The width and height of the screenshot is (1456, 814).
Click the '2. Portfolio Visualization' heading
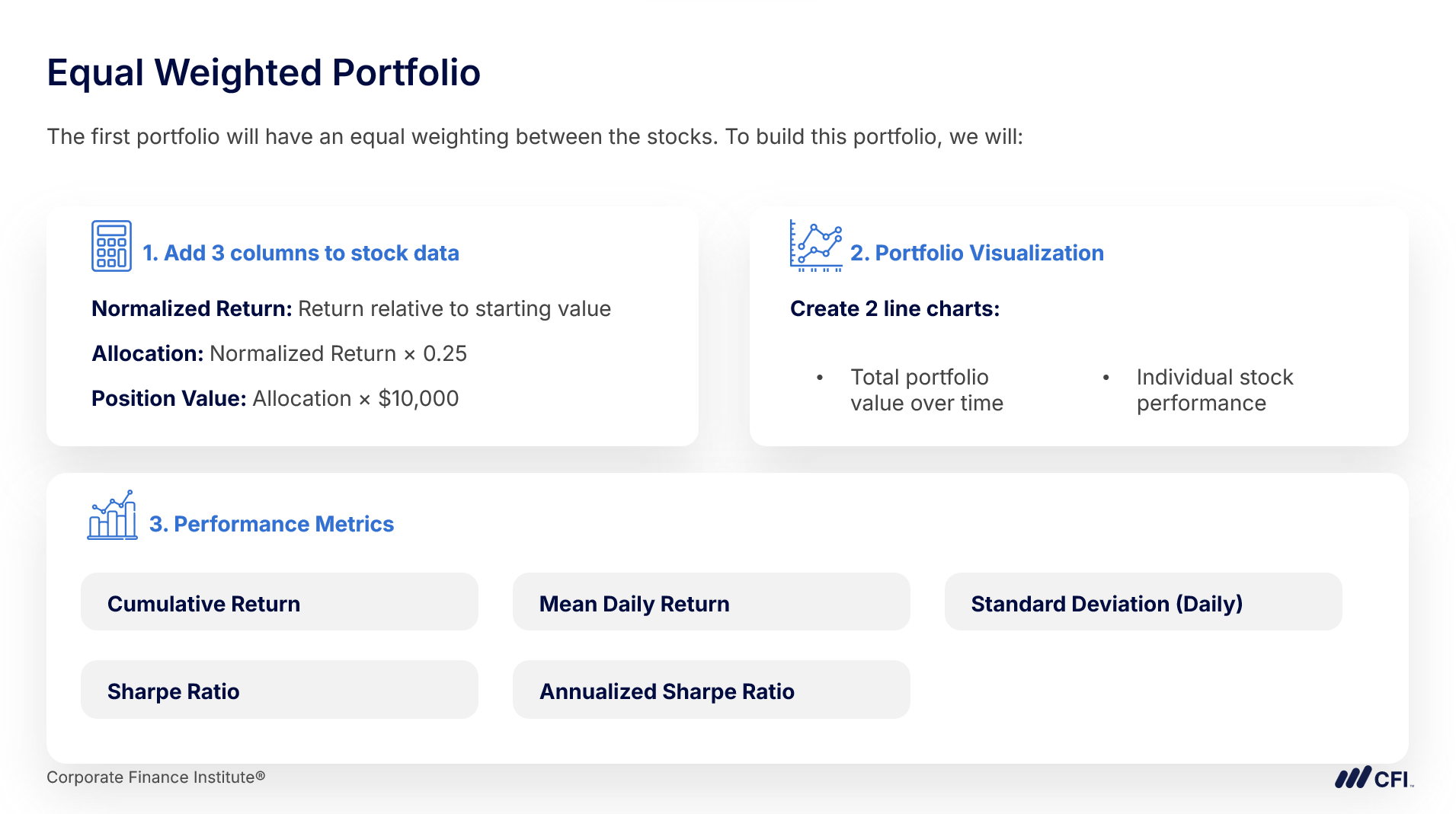(x=977, y=253)
